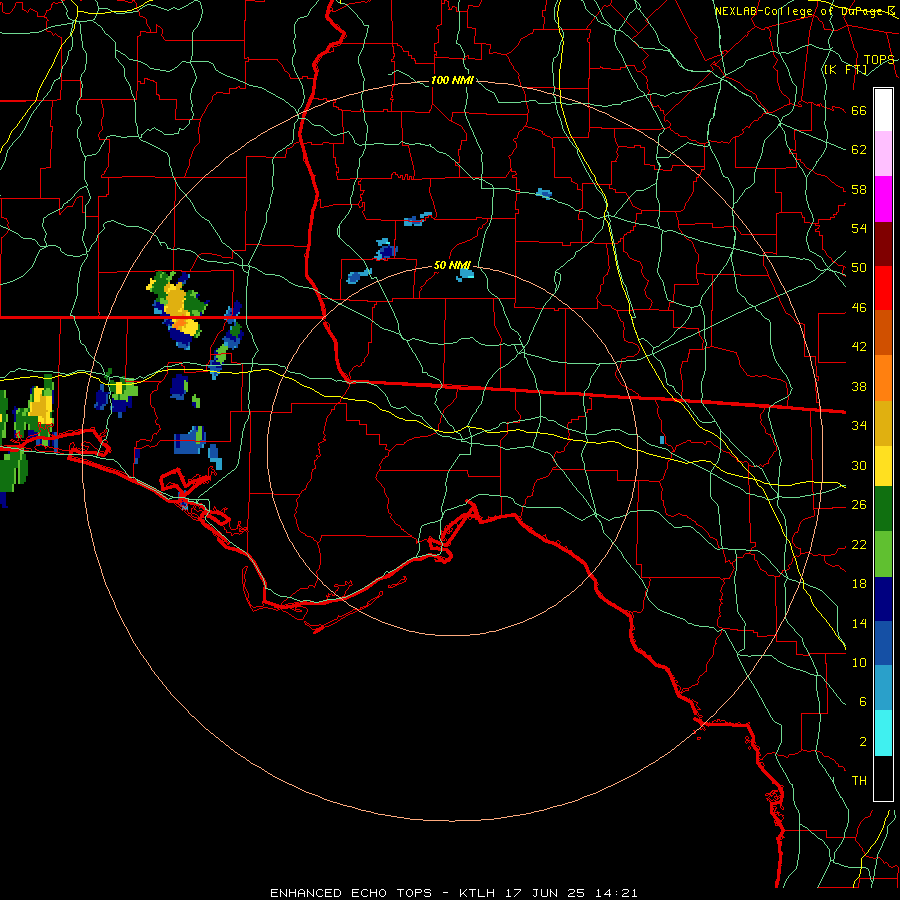This screenshot has height=900, width=900.
Task: Click the "46" legend label
Action: pos(859,308)
